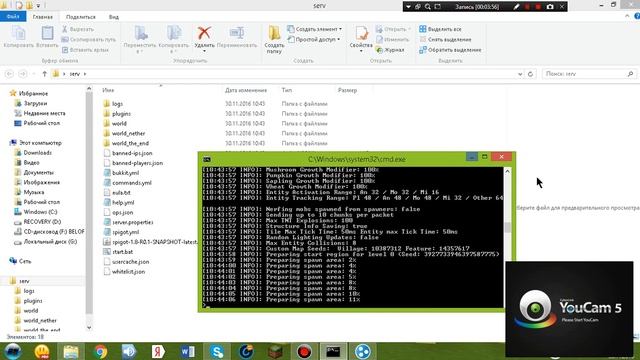Open the recorder toolbar dropdown arrow
640x360 pixels.
click(408, 7)
